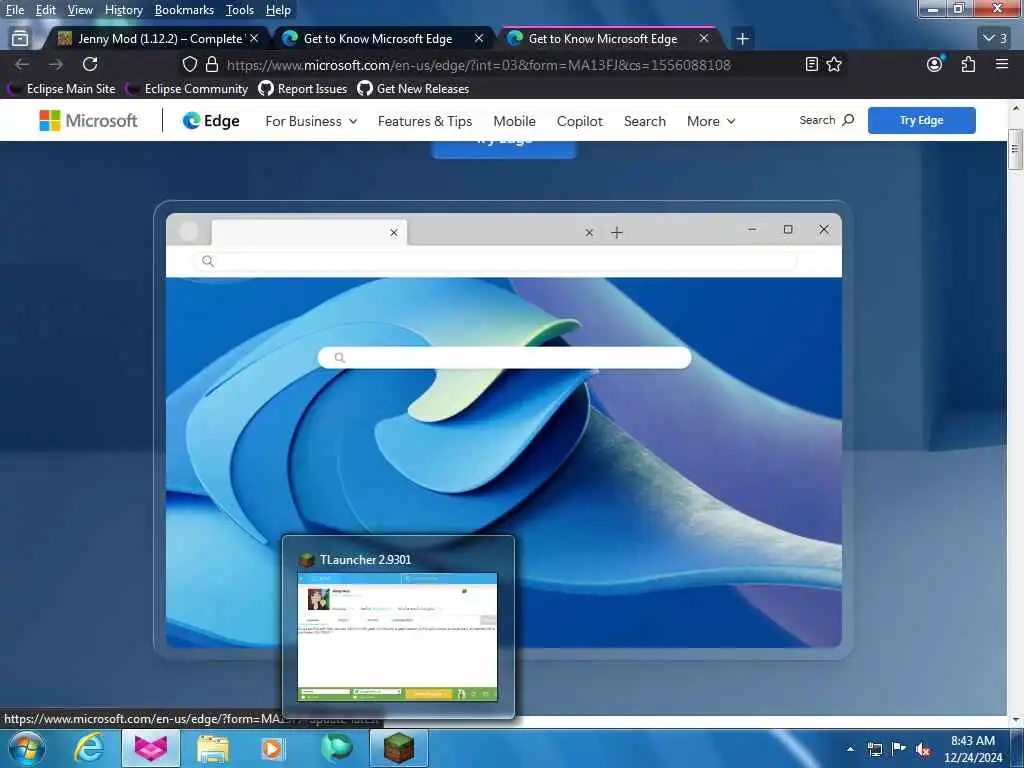Open Eclipse Main Site bookmark
Viewport: 1024px width, 768px height.
click(61, 89)
